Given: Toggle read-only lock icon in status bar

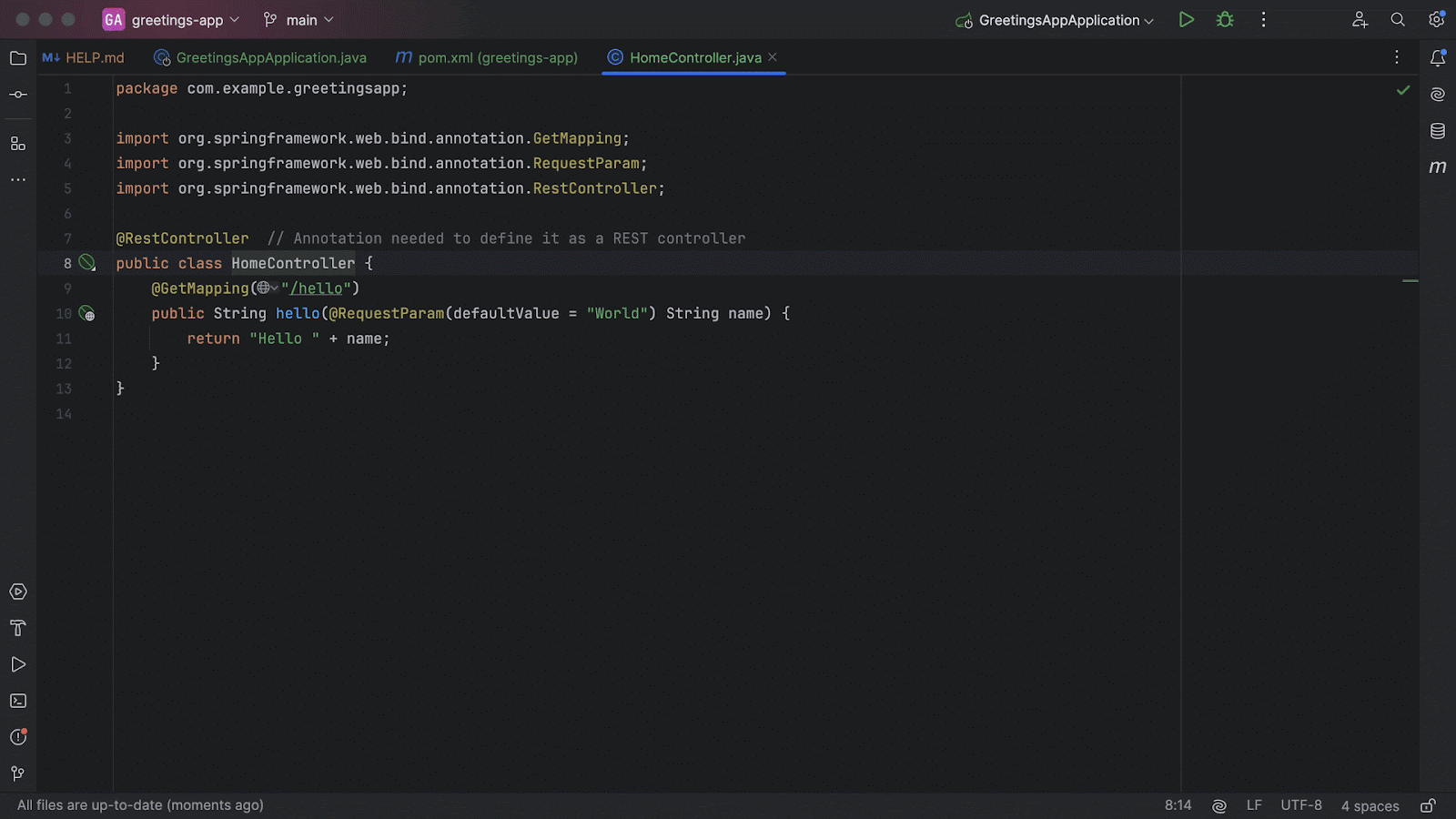Looking at the screenshot, I should (1429, 805).
